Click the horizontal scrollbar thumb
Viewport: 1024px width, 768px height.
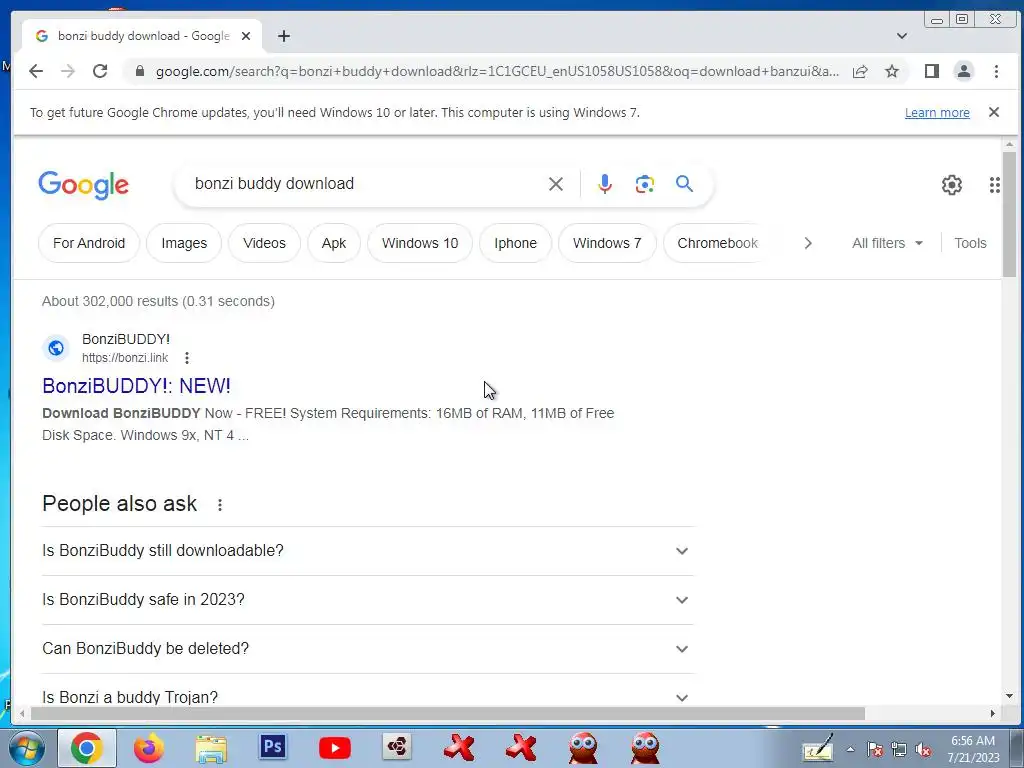(x=447, y=714)
